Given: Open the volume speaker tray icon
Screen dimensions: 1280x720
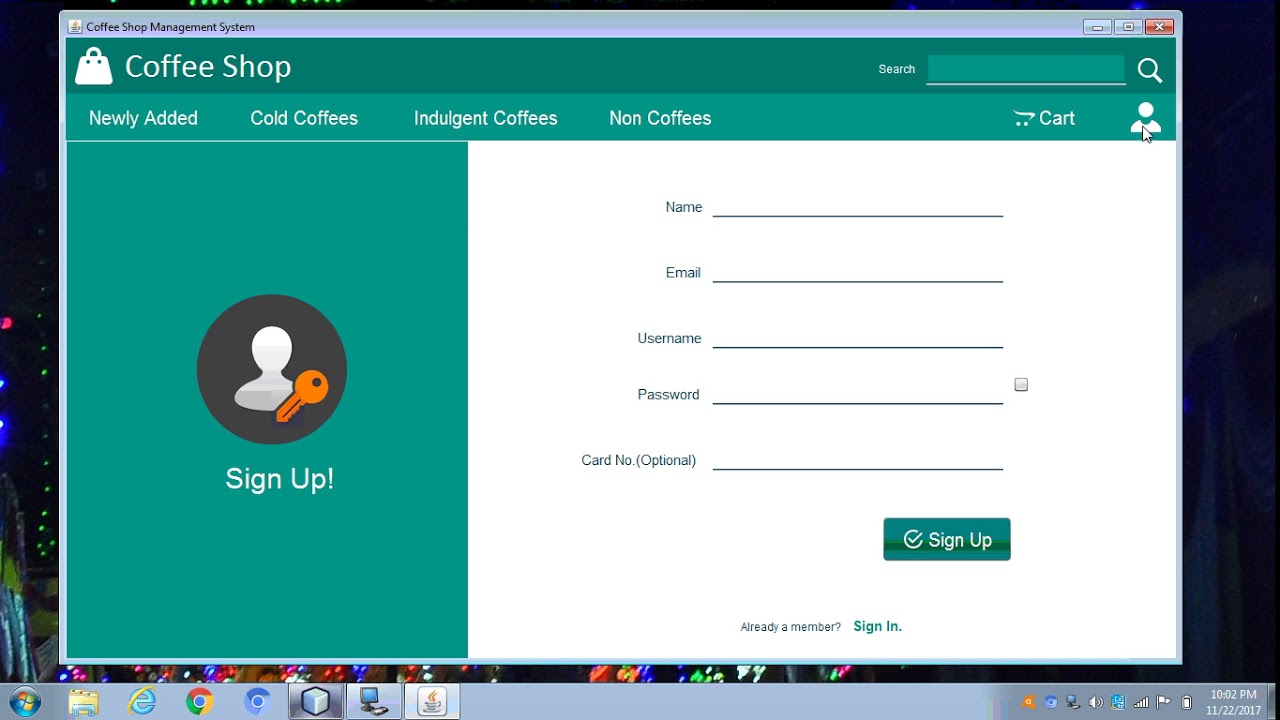Looking at the screenshot, I should click(1096, 702).
